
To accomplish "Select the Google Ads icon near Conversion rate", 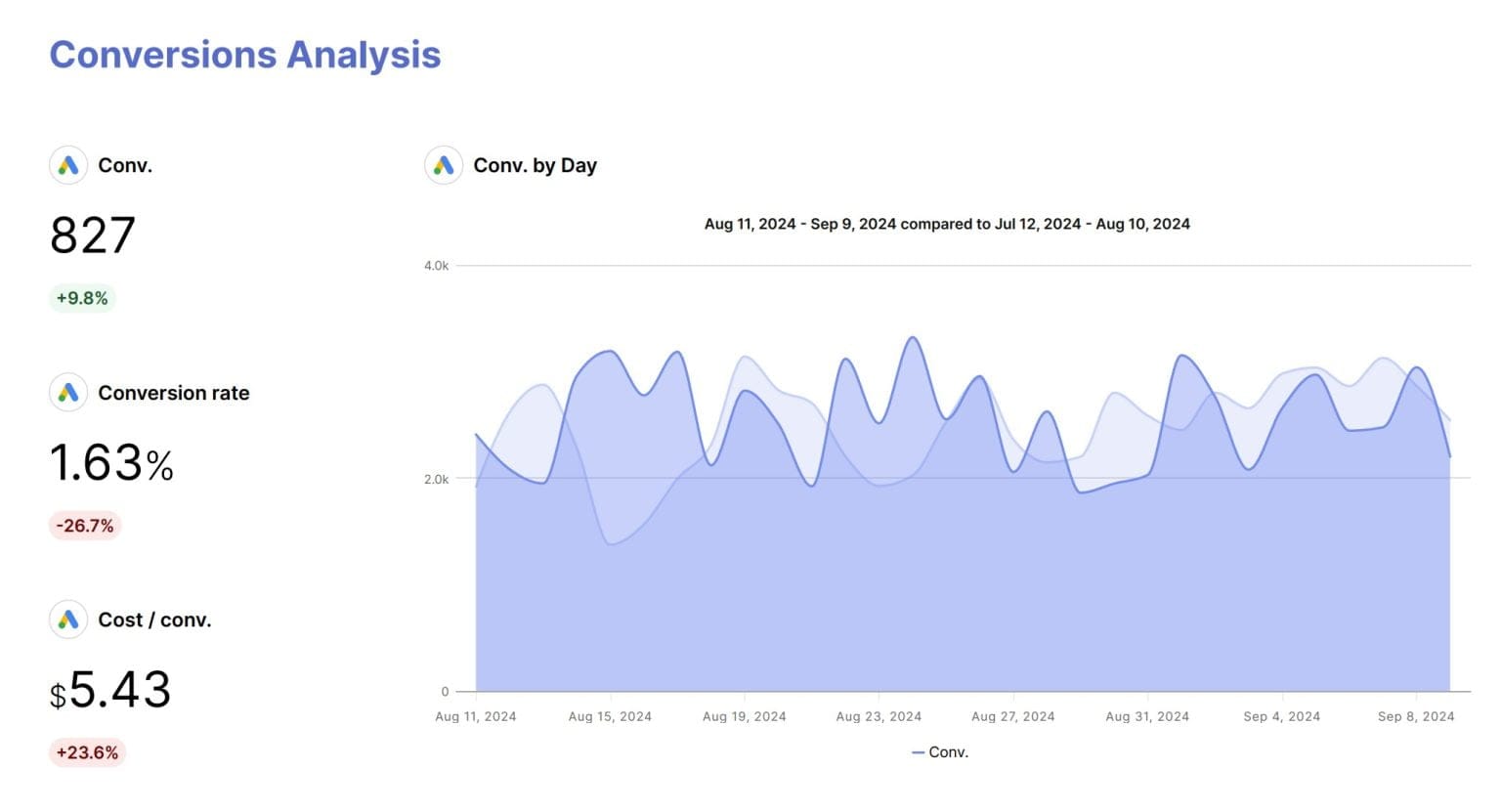I will 67,393.
